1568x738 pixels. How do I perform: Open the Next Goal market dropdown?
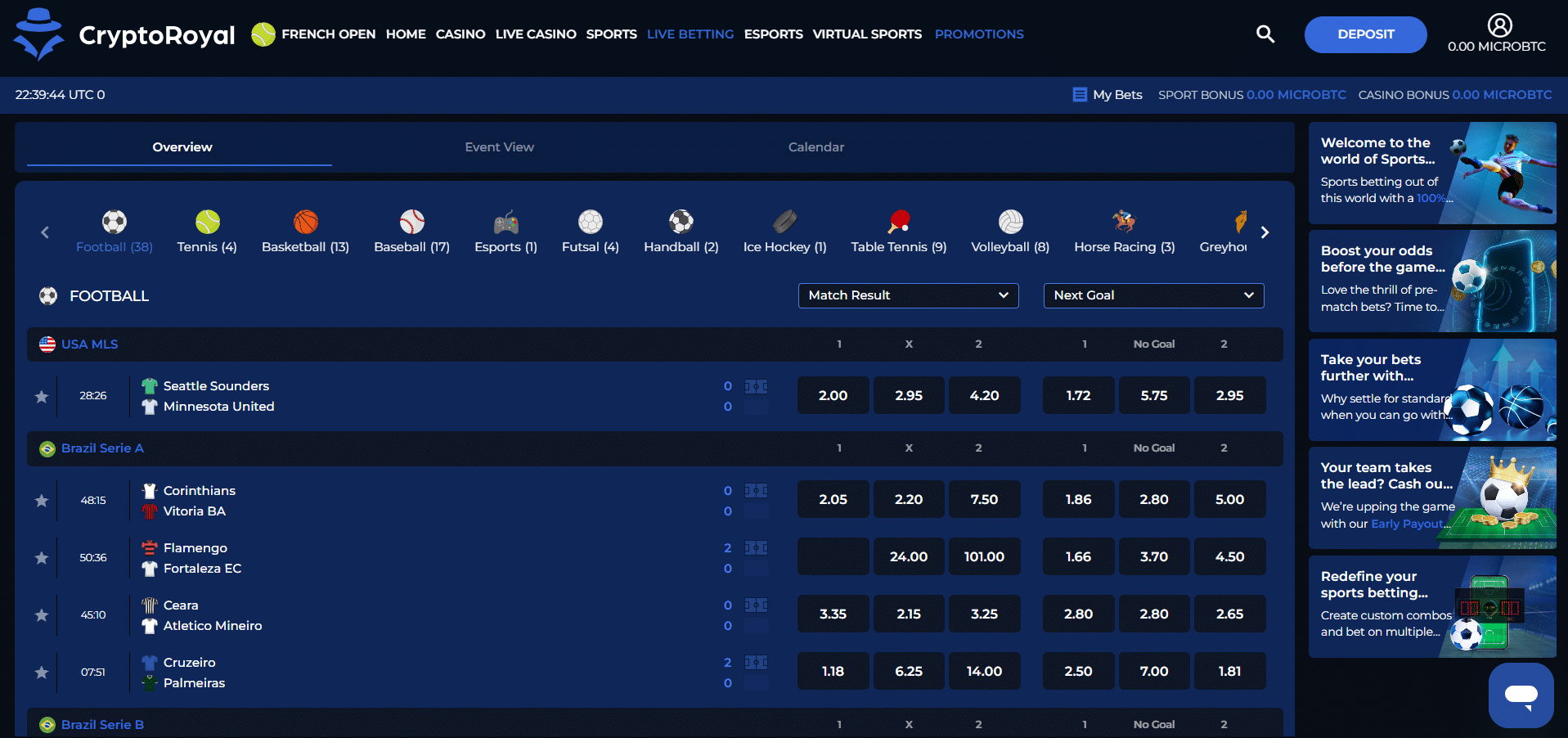click(1153, 295)
